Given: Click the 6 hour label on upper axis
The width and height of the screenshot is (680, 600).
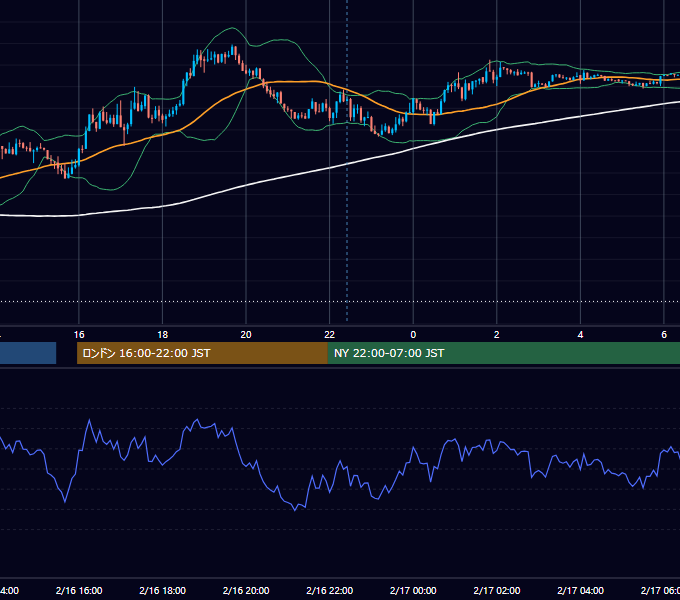Looking at the screenshot, I should (x=664, y=335).
